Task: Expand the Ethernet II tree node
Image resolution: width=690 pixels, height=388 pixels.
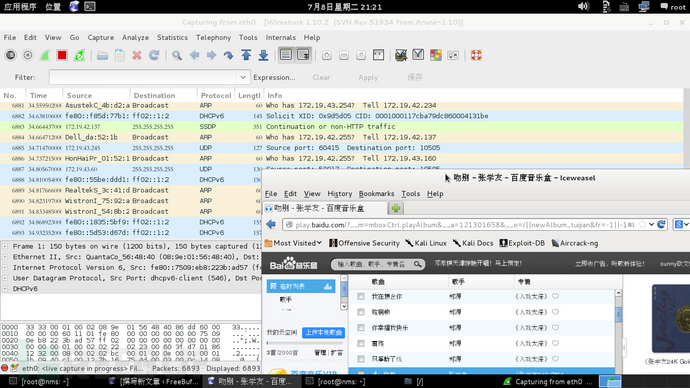Action: click(5, 257)
